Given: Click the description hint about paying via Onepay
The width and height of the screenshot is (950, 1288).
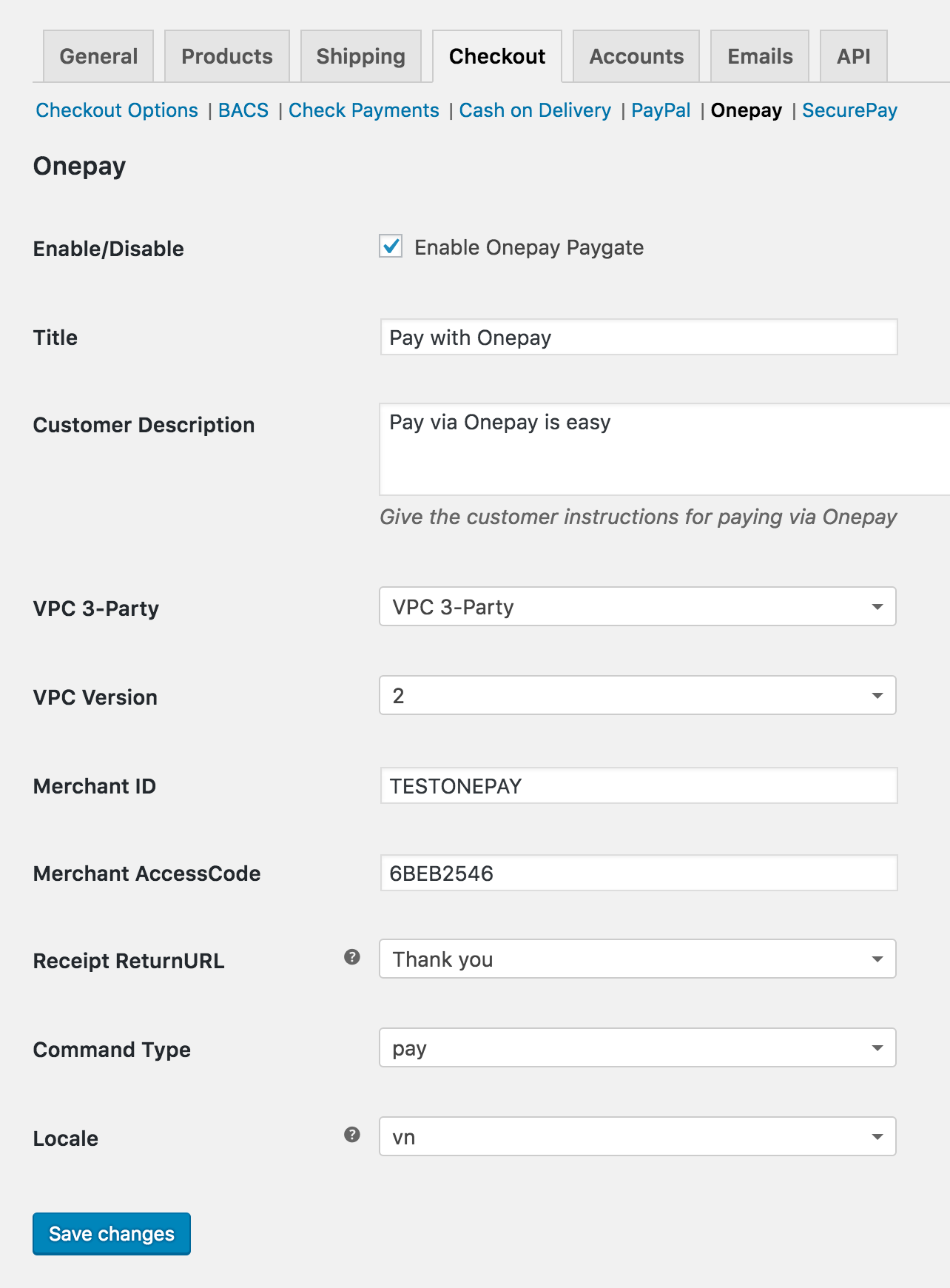Looking at the screenshot, I should (x=639, y=517).
